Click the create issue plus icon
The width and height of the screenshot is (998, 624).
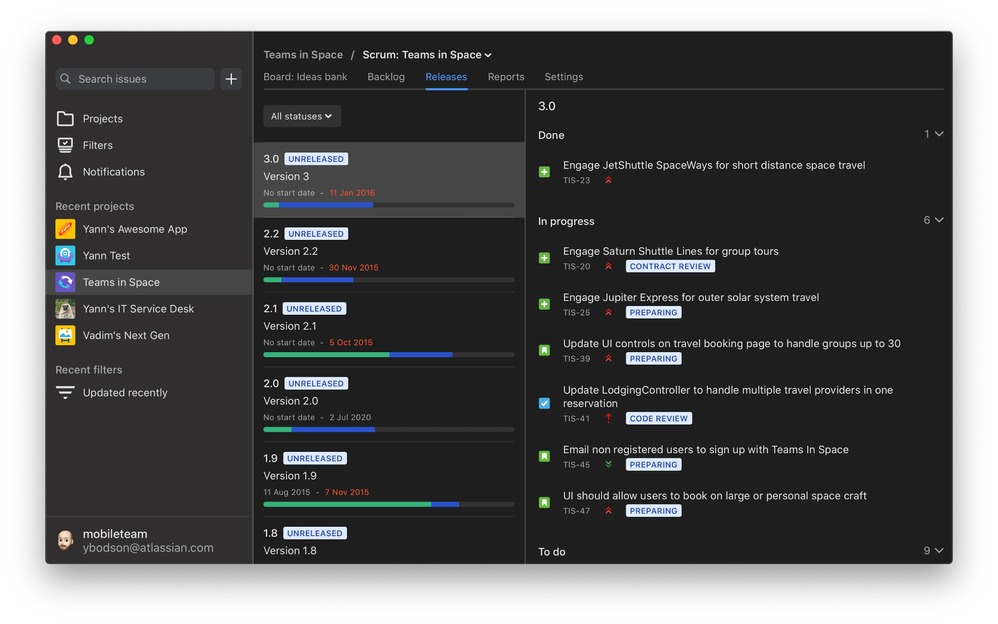coord(231,78)
